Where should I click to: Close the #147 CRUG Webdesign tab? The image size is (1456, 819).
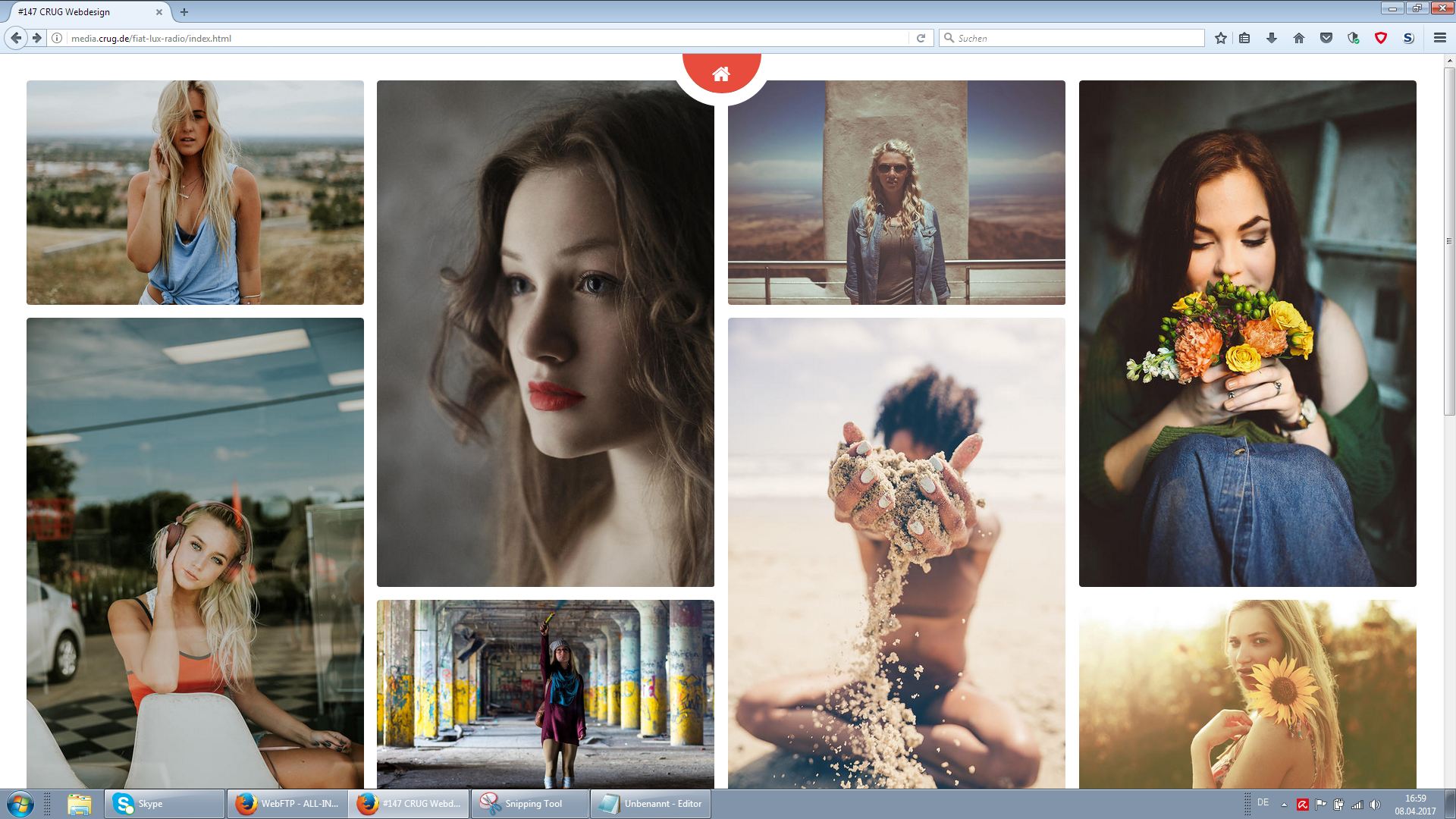coord(158,12)
